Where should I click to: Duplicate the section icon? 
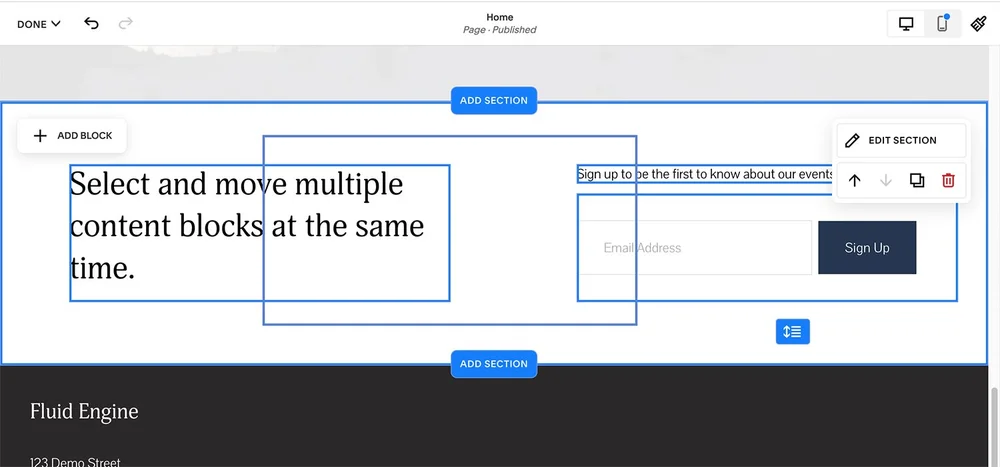click(916, 181)
